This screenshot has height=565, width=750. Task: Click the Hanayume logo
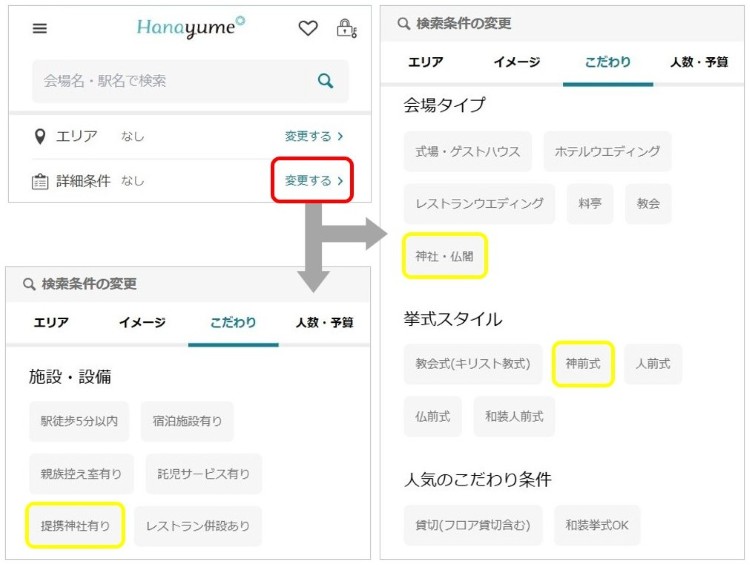(190, 28)
